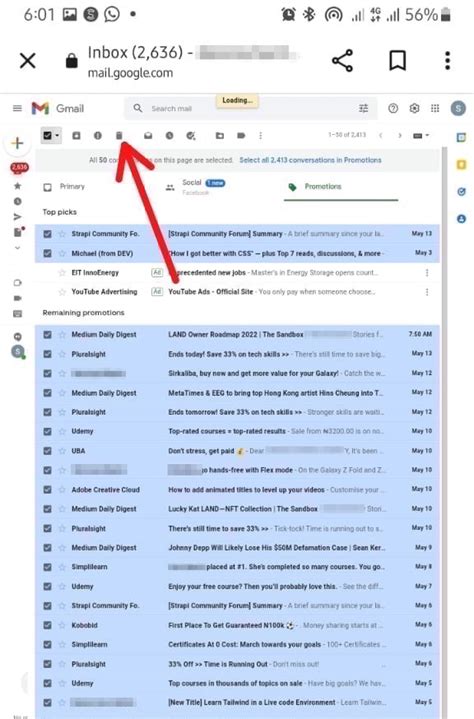Delete selected conversations with trash icon
The height and width of the screenshot is (719, 474).
(119, 135)
